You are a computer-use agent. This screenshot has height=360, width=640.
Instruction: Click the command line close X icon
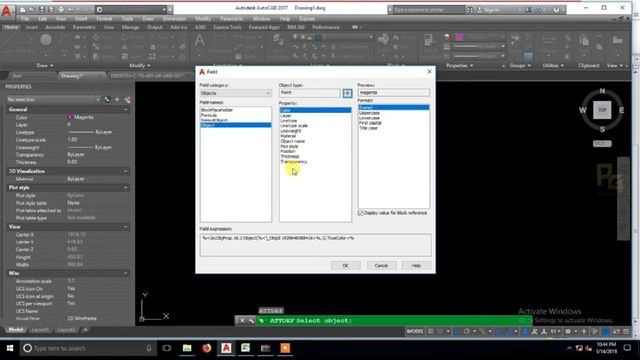[242, 321]
